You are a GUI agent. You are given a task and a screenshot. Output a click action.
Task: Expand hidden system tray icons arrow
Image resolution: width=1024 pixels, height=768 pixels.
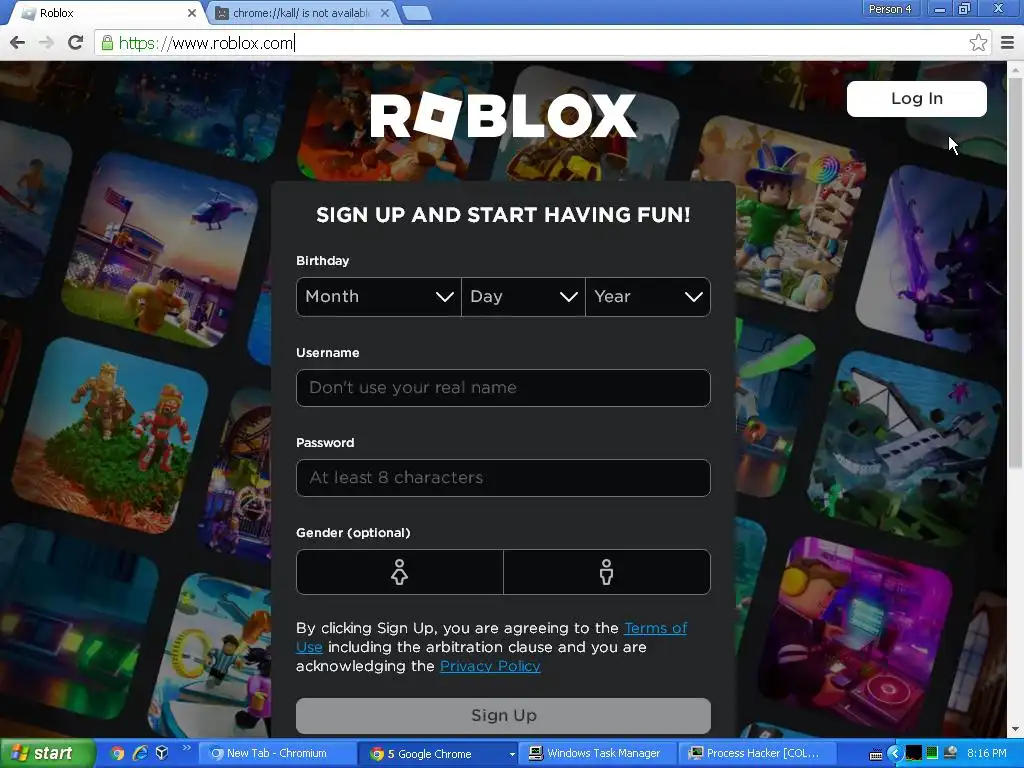[894, 754]
